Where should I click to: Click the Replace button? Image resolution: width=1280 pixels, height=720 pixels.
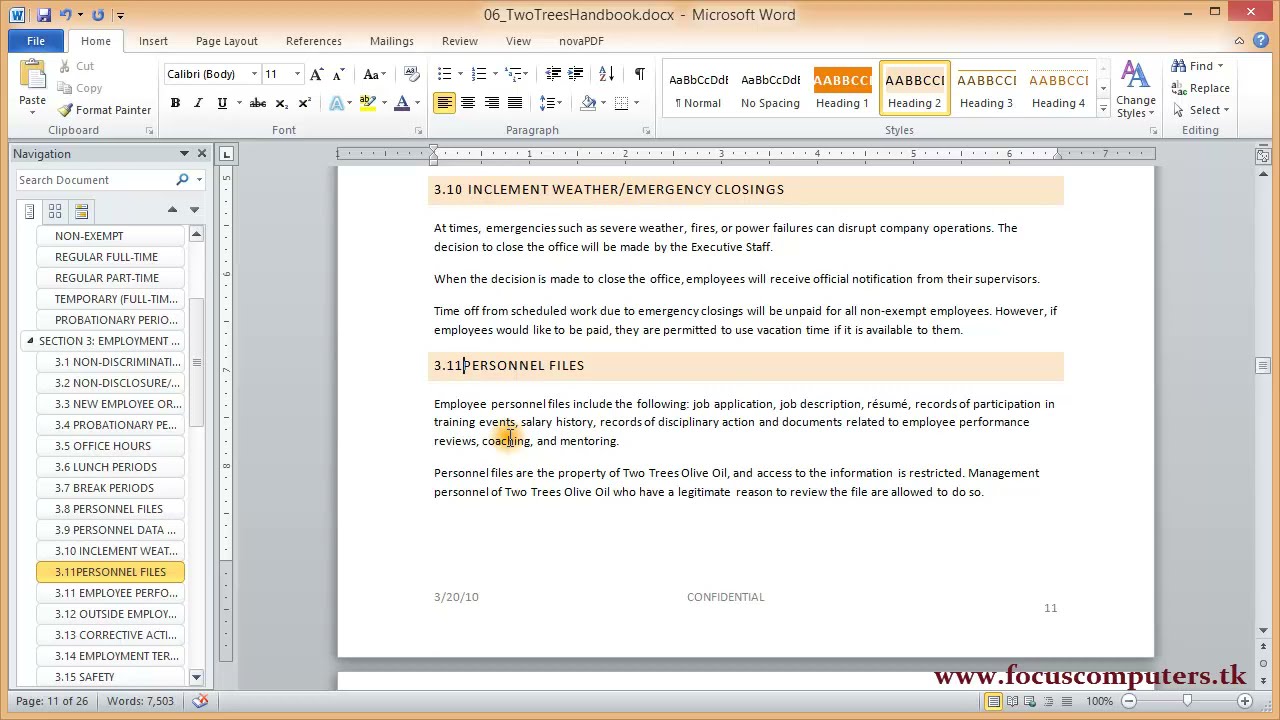click(x=1200, y=88)
